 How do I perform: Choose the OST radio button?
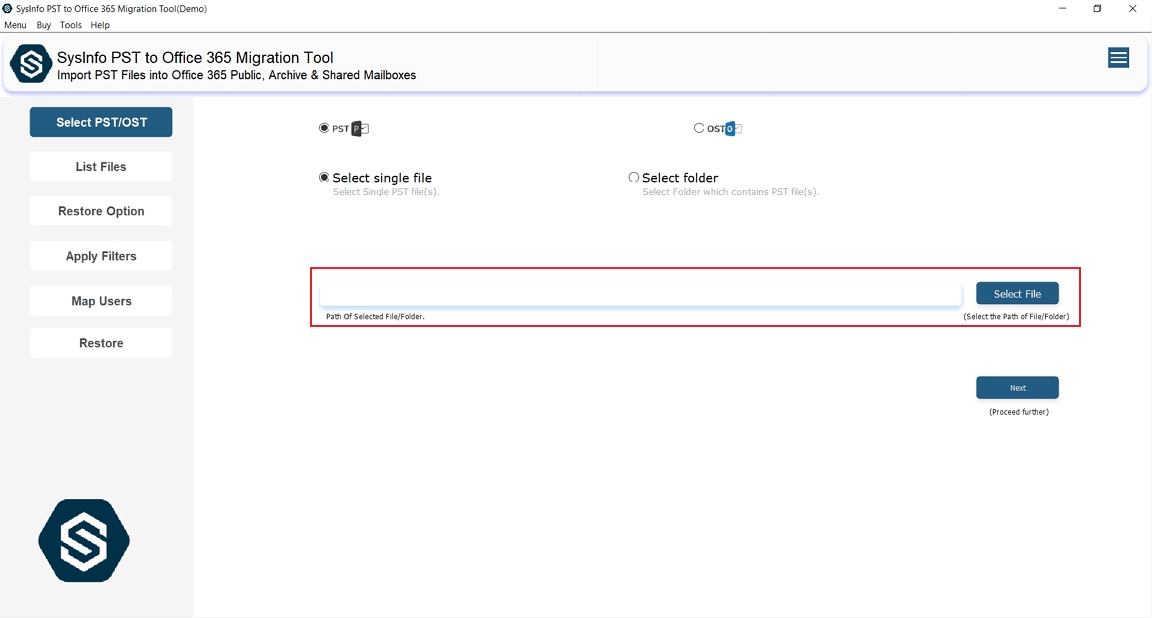point(699,128)
